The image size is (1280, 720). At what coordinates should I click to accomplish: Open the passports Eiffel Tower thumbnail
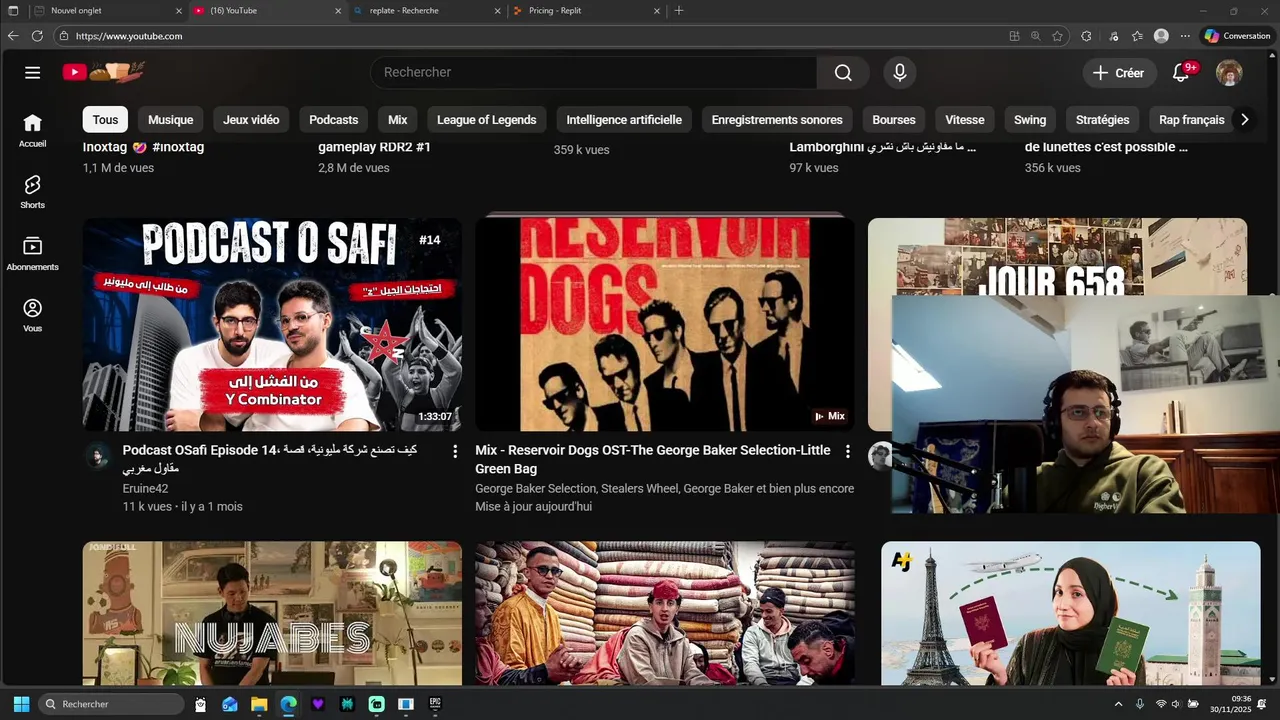pyautogui.click(x=1070, y=613)
